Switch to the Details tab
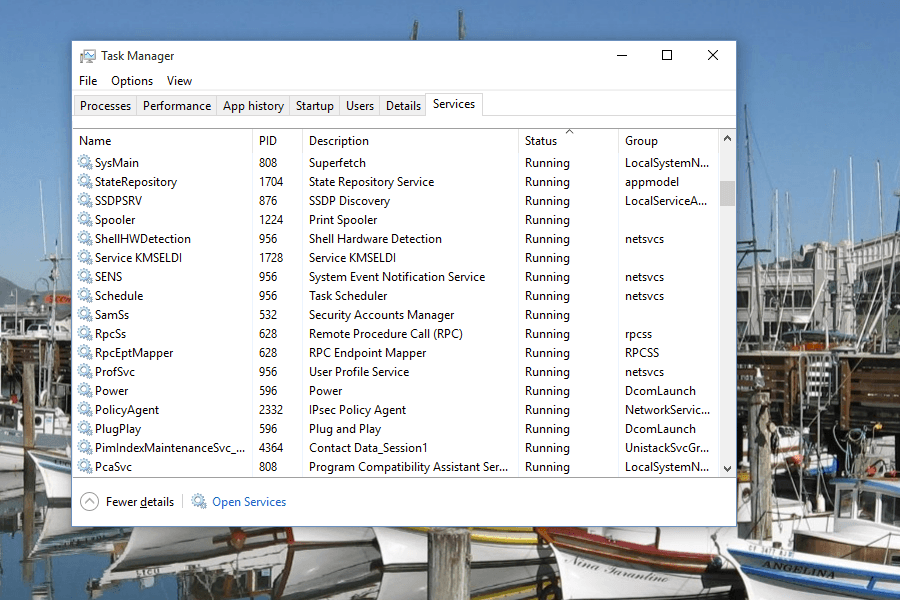 pos(403,106)
